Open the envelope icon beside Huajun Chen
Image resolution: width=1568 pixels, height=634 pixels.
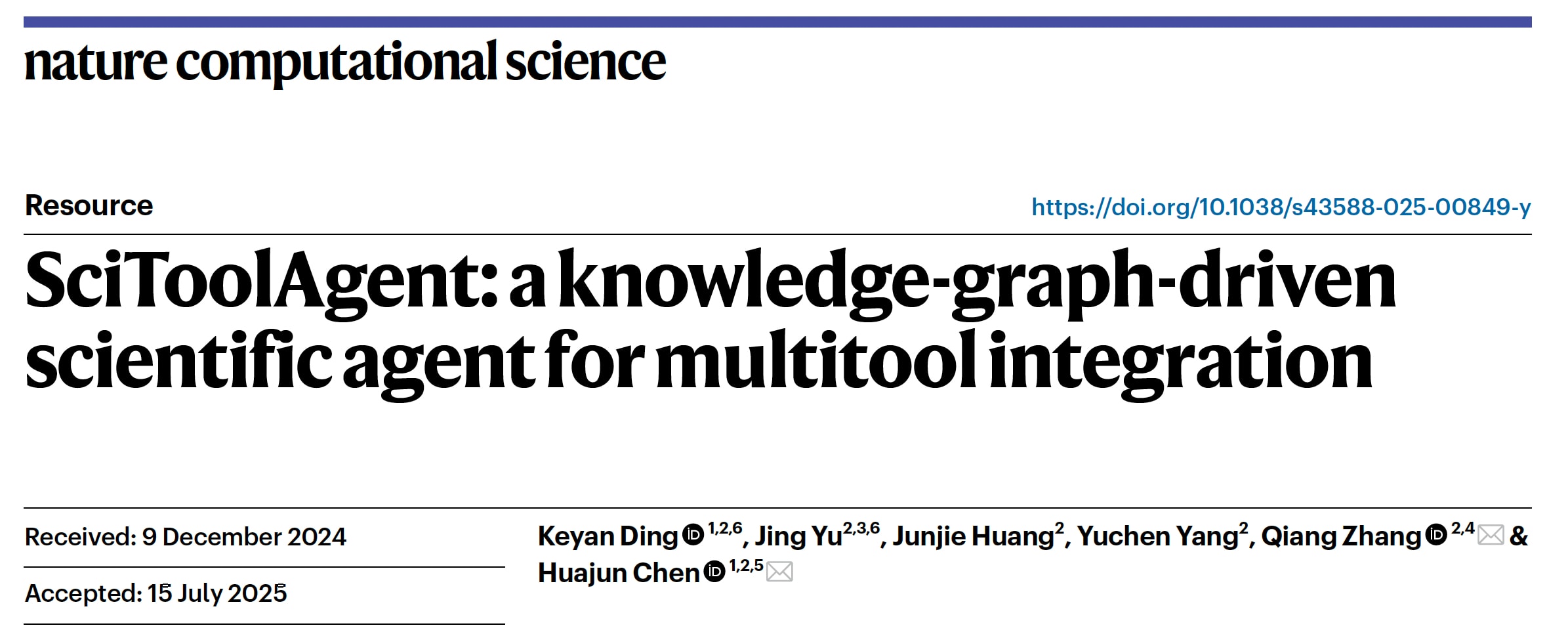pyautogui.click(x=779, y=572)
